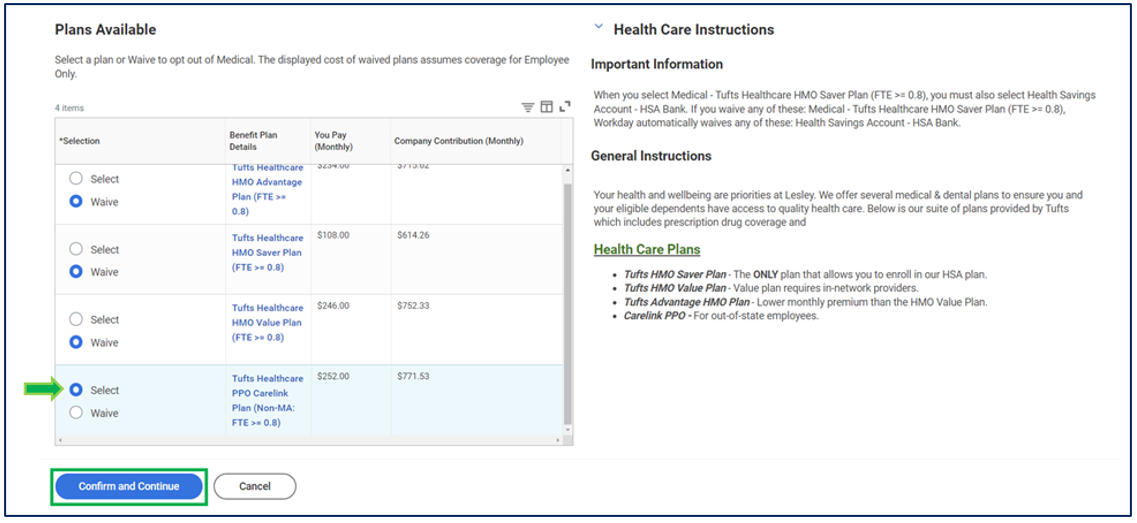Click the horizontal scrollbar under plans table
The height and width of the screenshot is (523, 1137).
coord(310,440)
